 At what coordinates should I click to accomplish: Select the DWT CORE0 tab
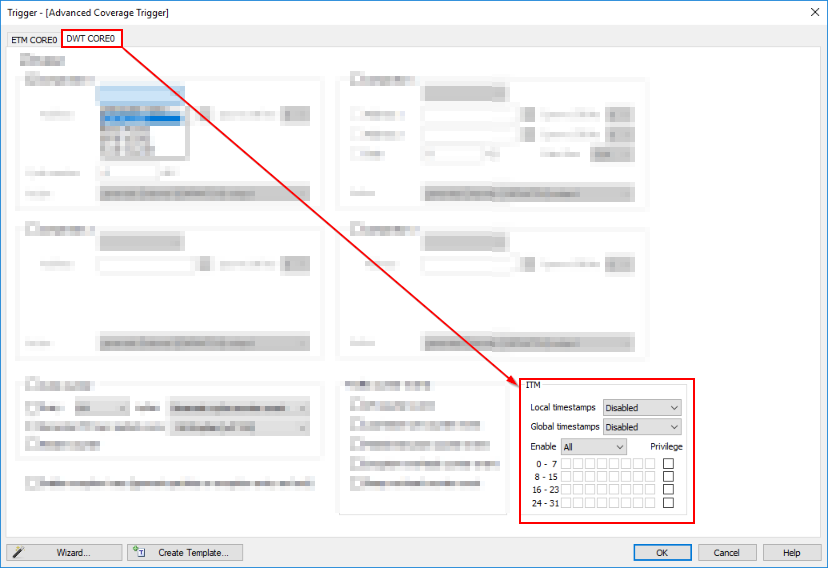(91, 39)
